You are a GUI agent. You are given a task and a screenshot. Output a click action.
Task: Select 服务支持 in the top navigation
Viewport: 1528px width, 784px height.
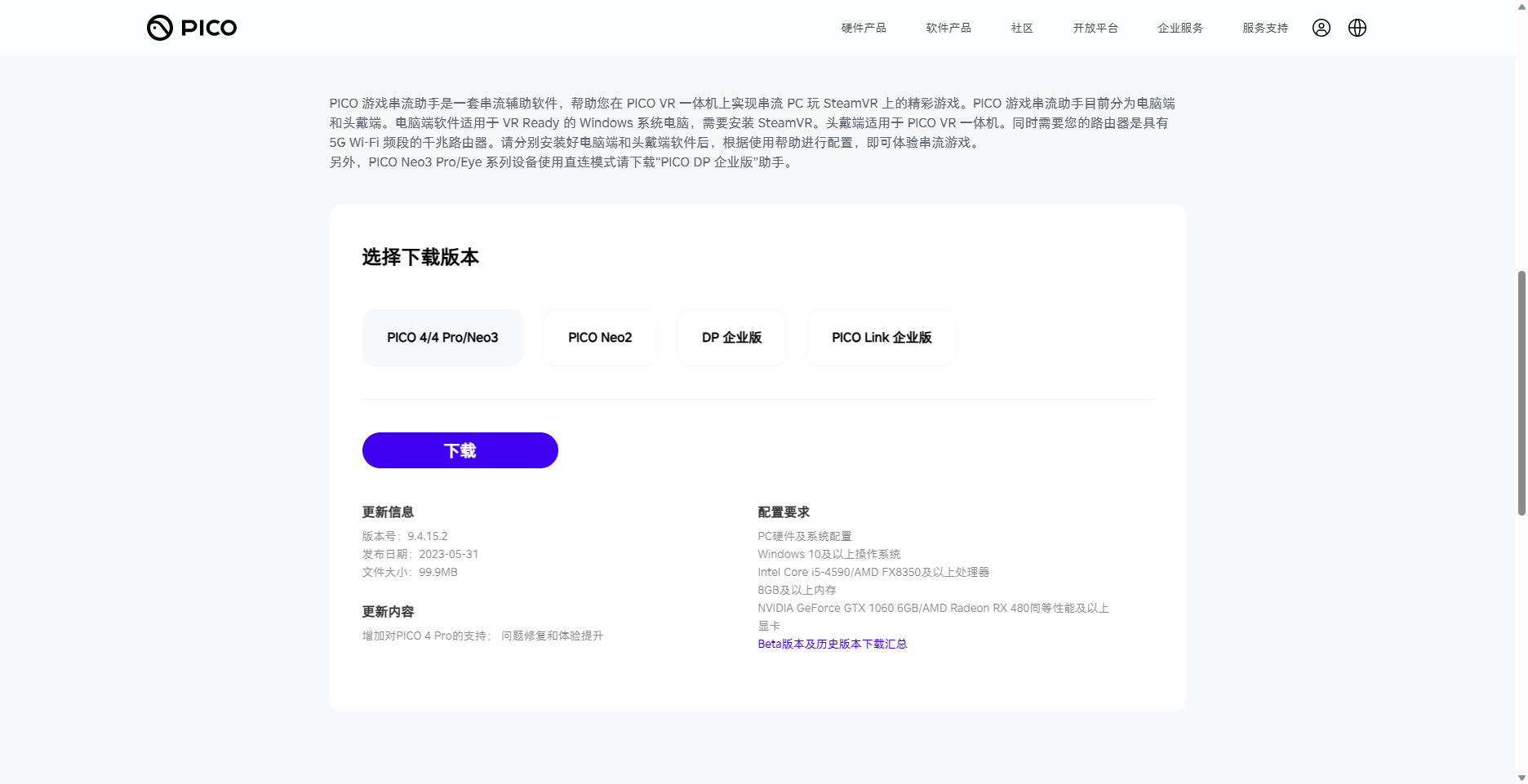coord(1265,28)
